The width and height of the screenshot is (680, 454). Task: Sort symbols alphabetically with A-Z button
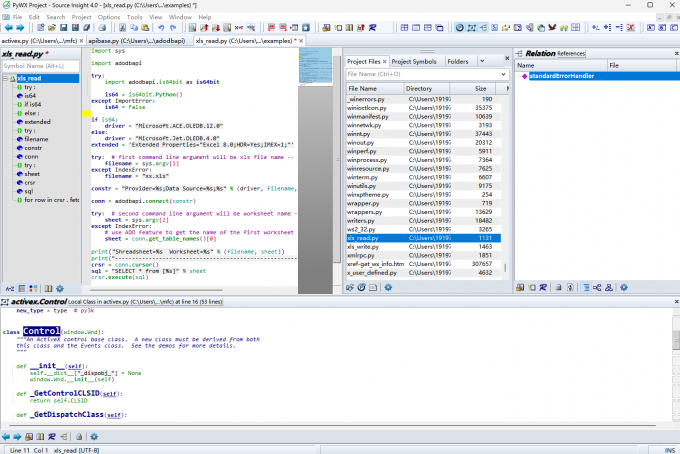point(10,288)
